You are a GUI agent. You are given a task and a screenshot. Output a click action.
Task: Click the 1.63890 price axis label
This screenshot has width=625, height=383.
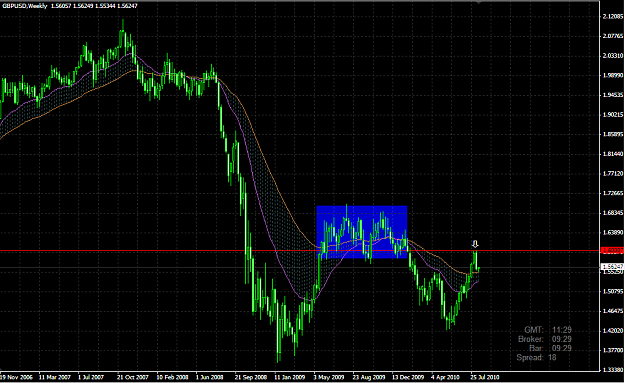613,232
